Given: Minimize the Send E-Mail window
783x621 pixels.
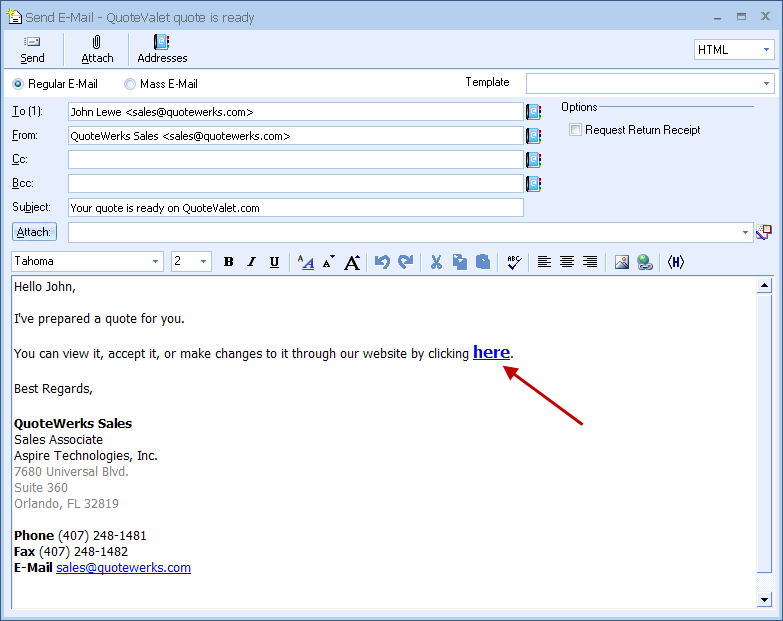Looking at the screenshot, I should click(718, 17).
